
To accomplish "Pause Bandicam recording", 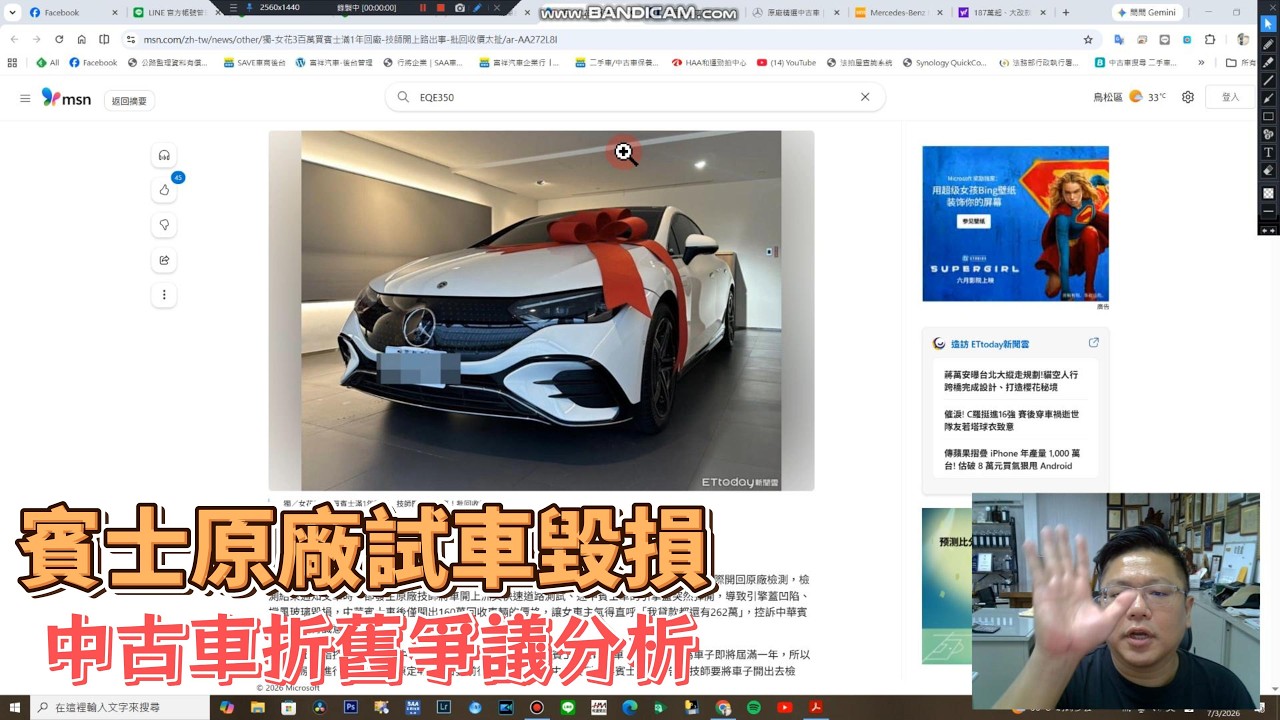I will (x=422, y=8).
